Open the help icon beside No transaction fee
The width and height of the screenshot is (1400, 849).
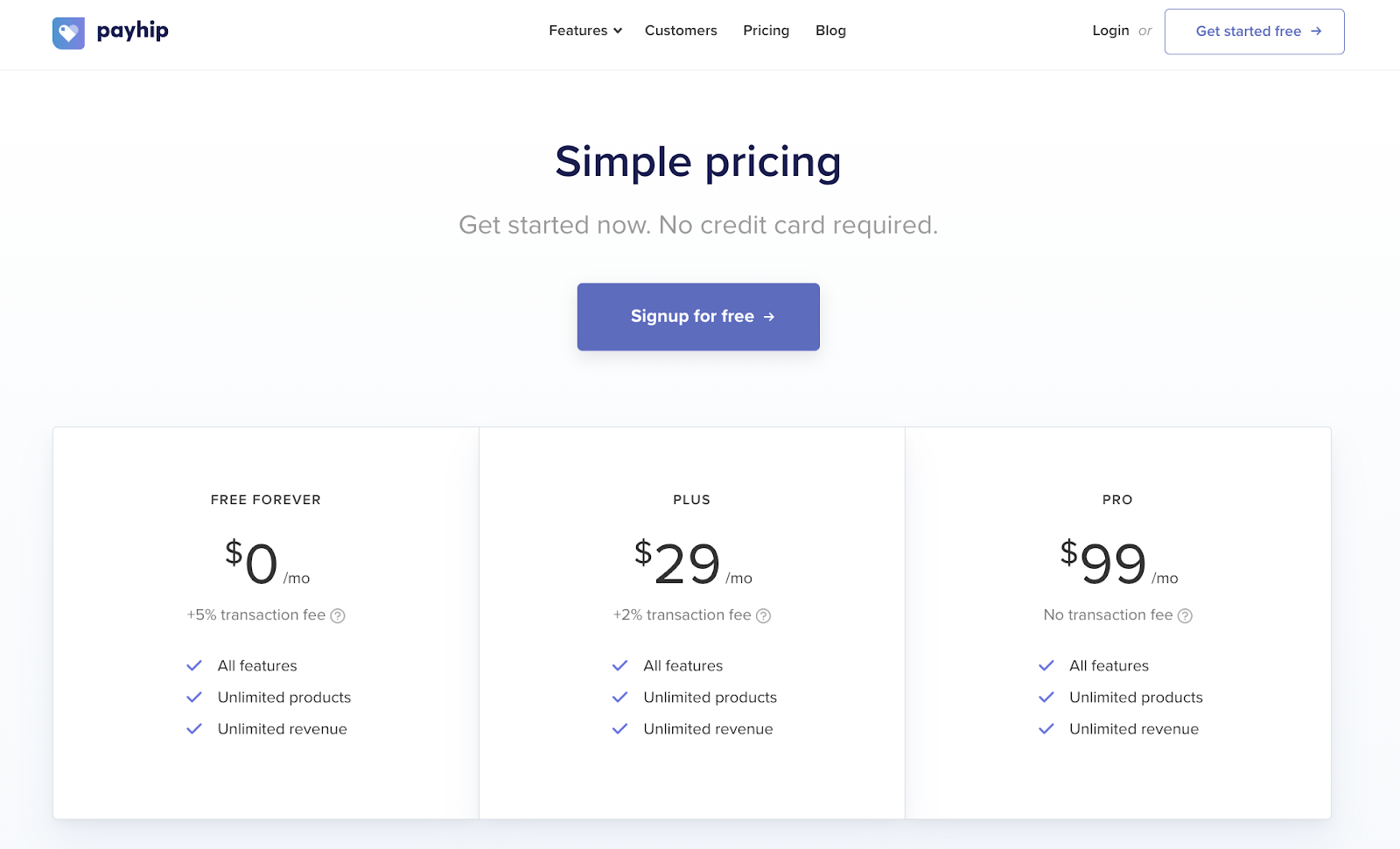pos(1185,616)
